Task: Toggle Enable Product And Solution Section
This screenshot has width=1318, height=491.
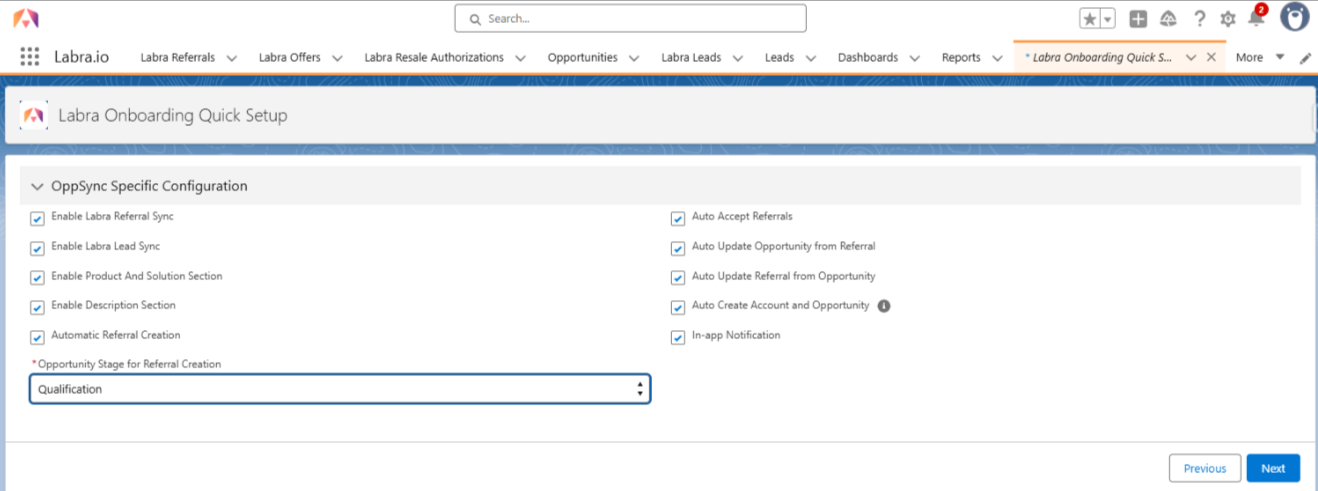Action: click(38, 278)
